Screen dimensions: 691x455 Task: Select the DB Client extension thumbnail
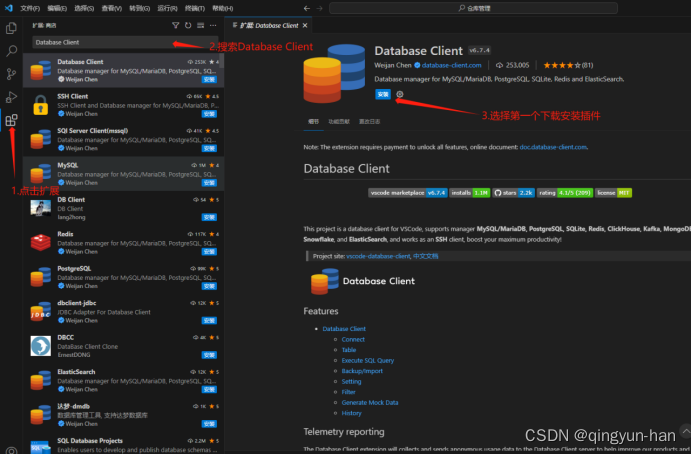pyautogui.click(x=41, y=208)
